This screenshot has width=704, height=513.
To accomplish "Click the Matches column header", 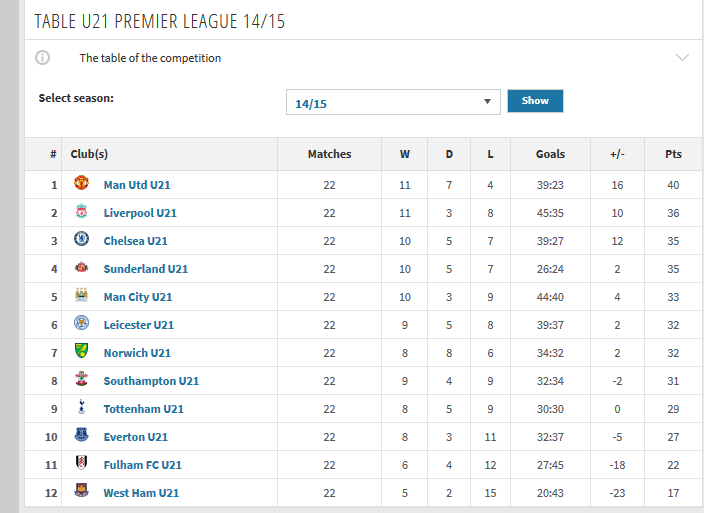I will [330, 154].
